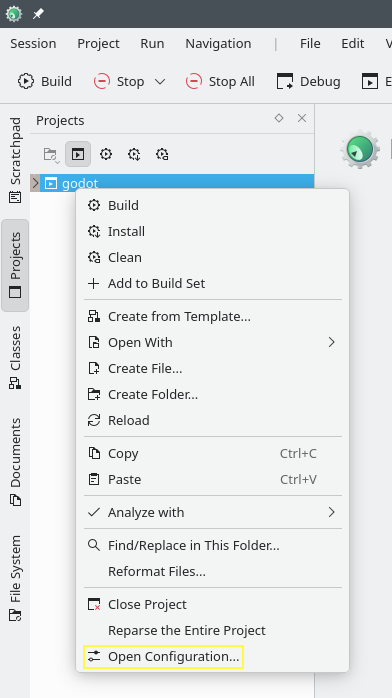Open the Scratchpad side panel
Image resolution: width=392 pixels, height=698 pixels.
pyautogui.click(x=15, y=160)
